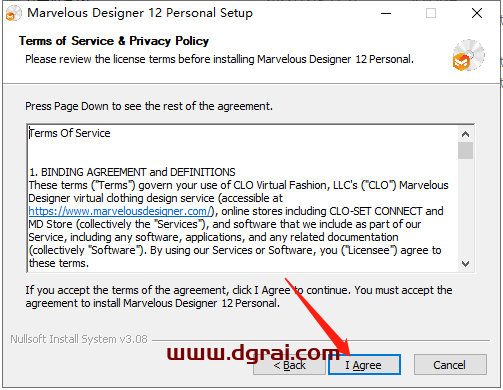This screenshot has height=390, width=503.
Task: Cancel the installation
Action: tap(450, 365)
